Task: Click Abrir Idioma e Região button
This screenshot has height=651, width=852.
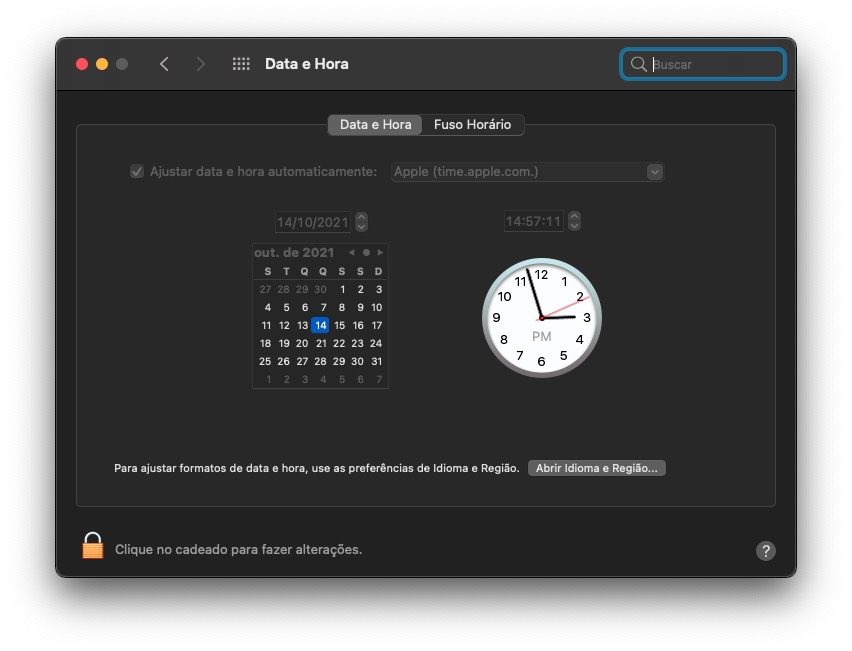Action: (x=596, y=468)
